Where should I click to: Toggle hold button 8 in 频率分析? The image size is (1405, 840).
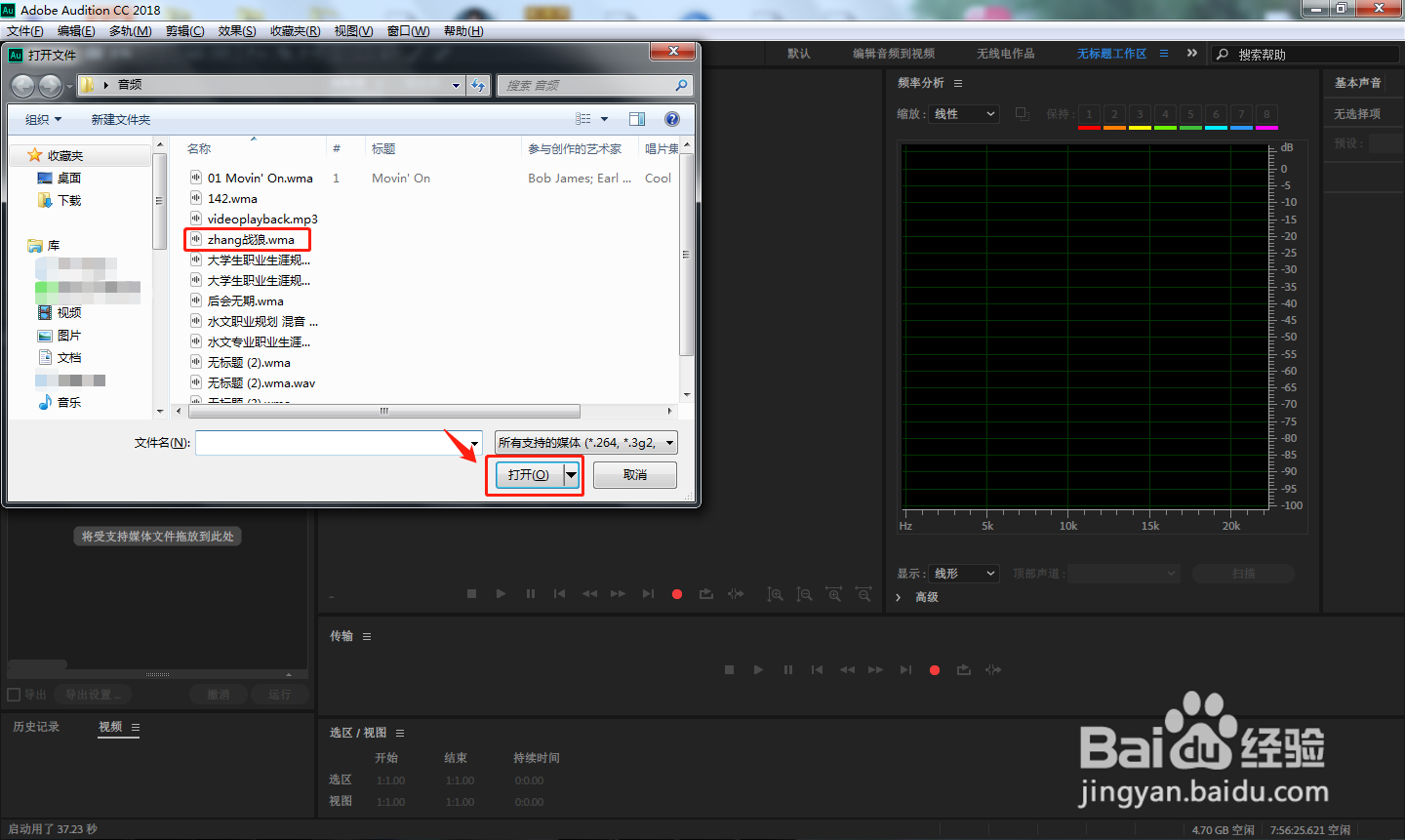[x=1266, y=114]
